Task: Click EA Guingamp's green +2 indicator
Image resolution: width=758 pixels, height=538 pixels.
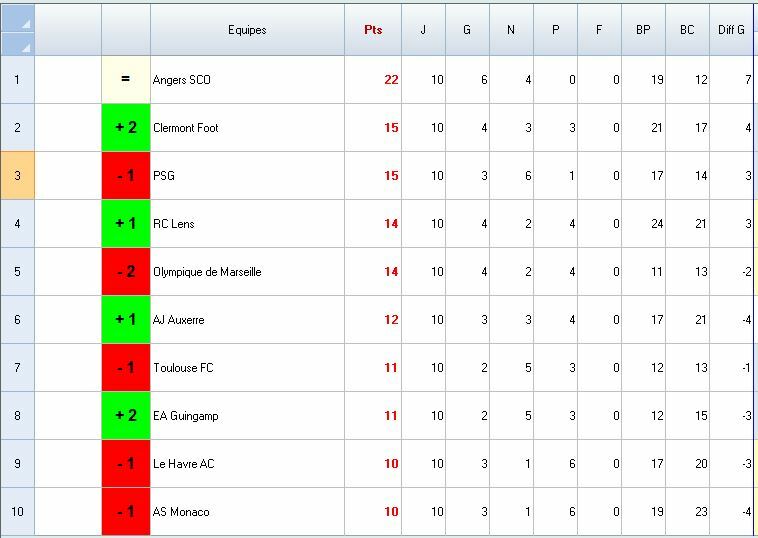Action: [125, 416]
